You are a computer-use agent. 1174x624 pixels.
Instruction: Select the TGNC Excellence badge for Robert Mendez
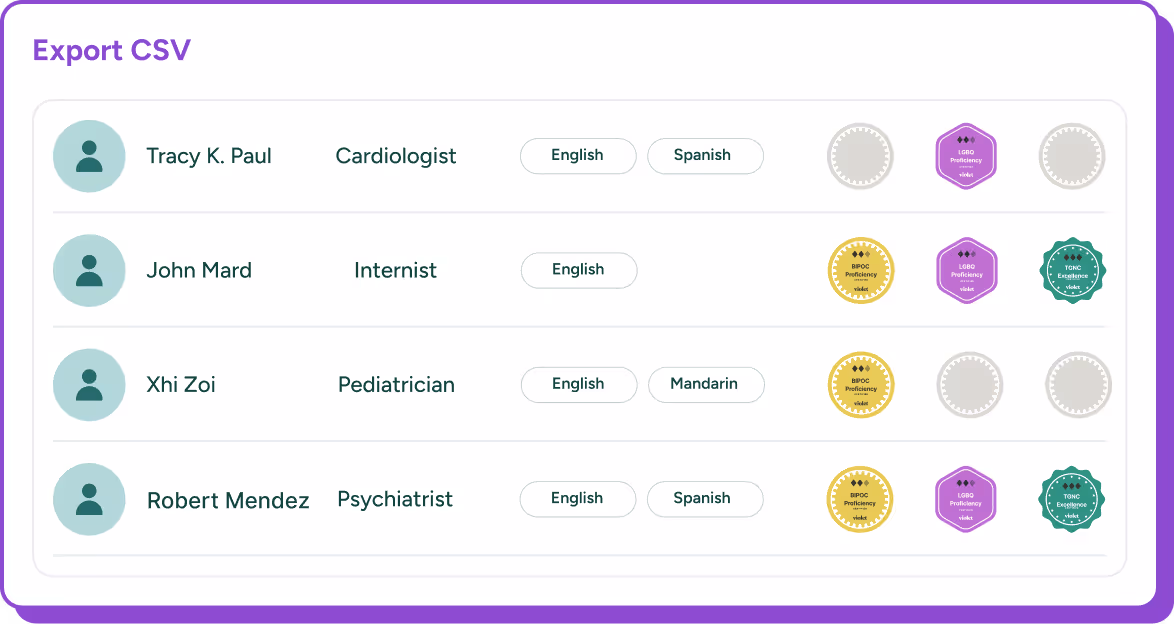[x=1072, y=499]
